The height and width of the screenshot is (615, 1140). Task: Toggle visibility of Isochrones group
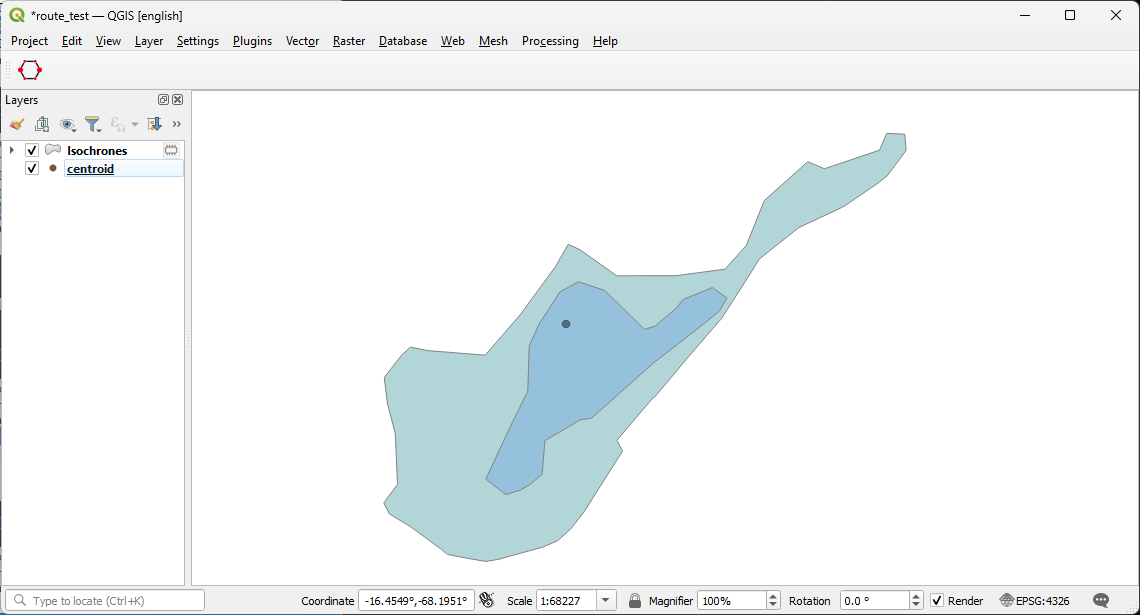pyautogui.click(x=32, y=150)
